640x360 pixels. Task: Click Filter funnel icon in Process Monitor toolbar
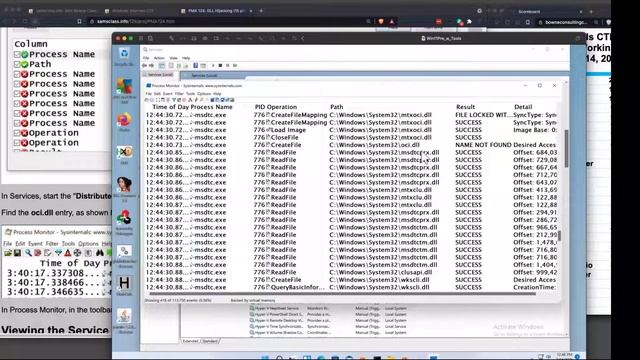(174, 100)
